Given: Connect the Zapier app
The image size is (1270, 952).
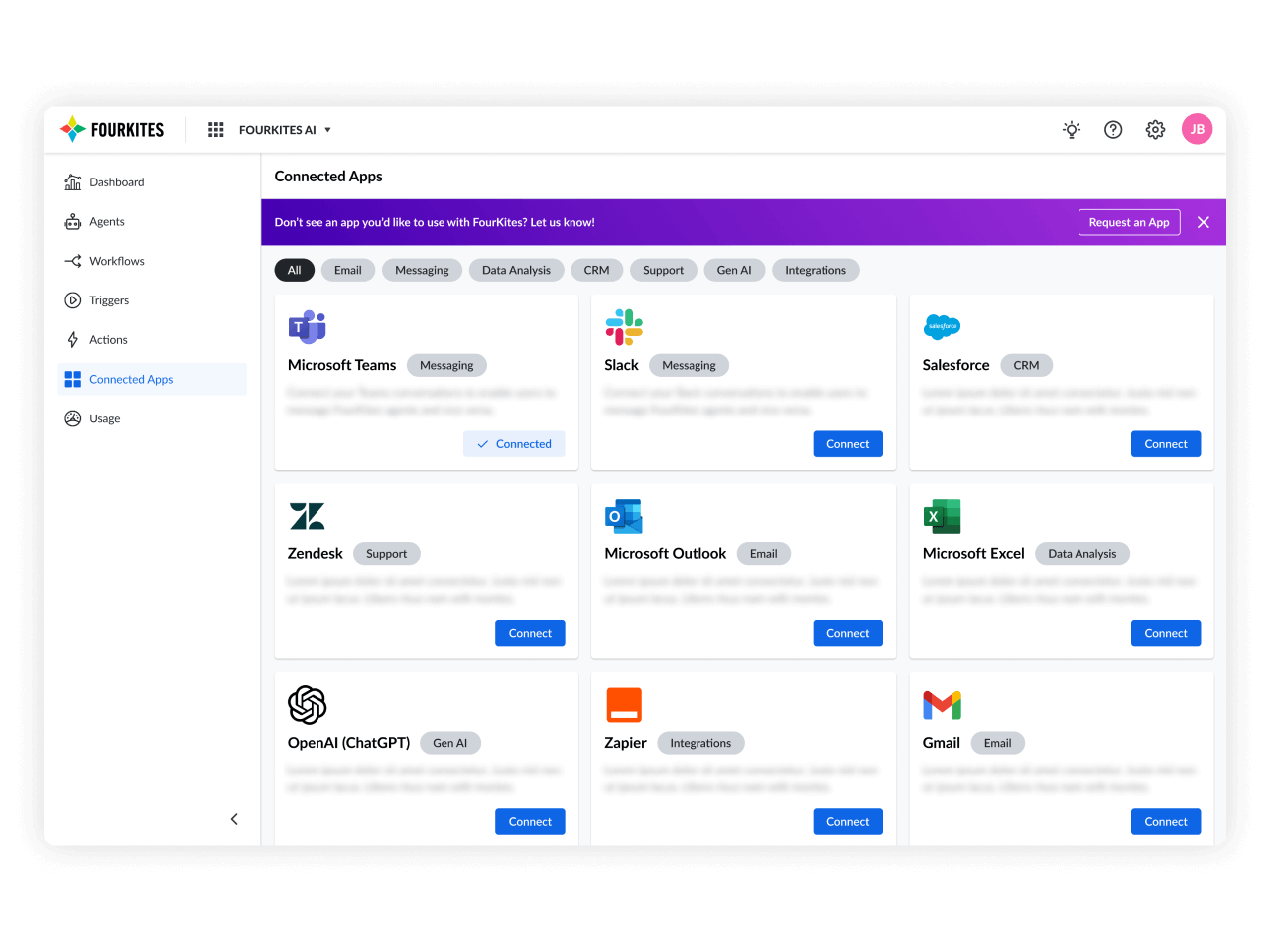Looking at the screenshot, I should coord(848,822).
